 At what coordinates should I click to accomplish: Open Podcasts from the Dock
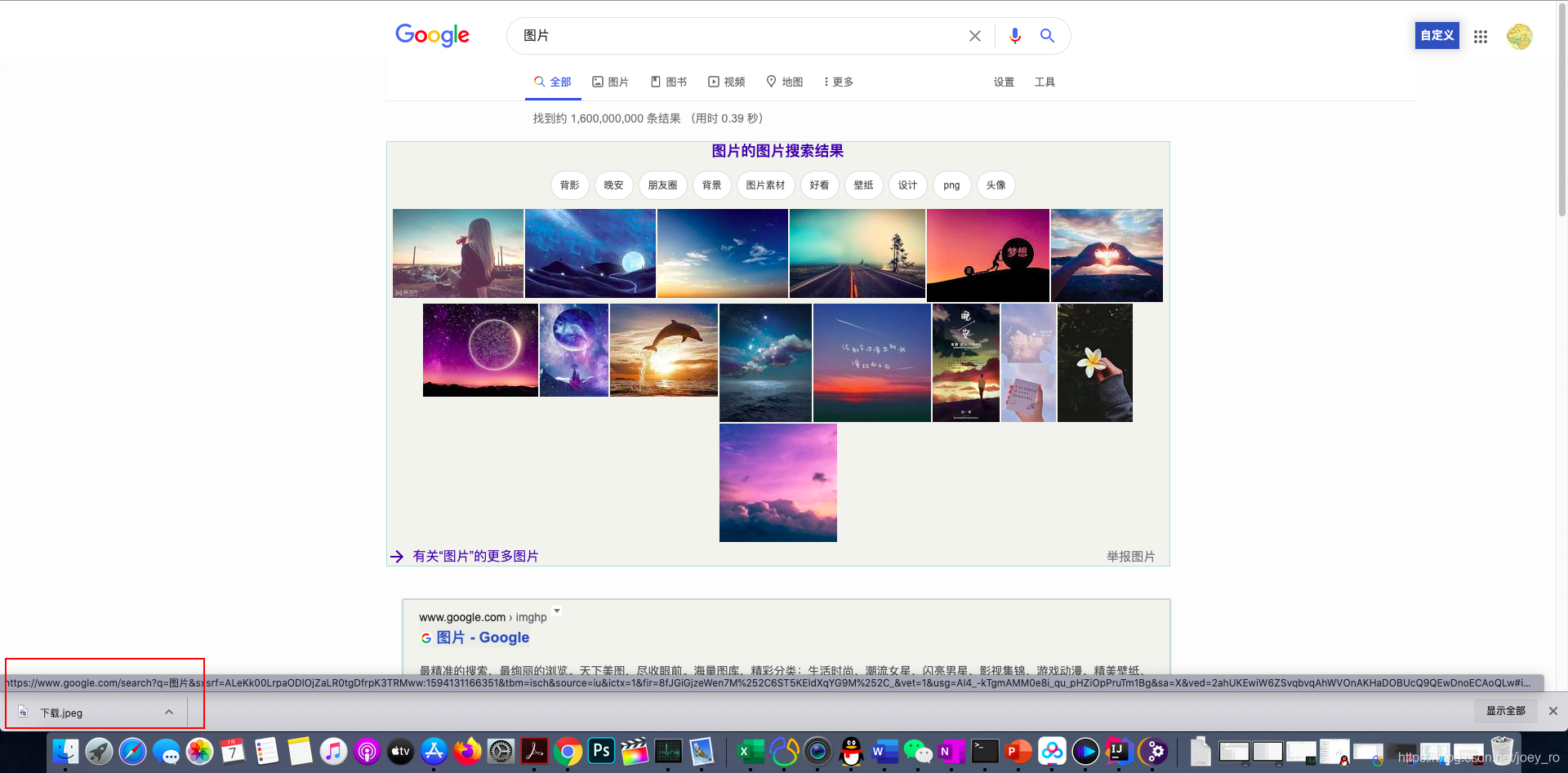367,752
